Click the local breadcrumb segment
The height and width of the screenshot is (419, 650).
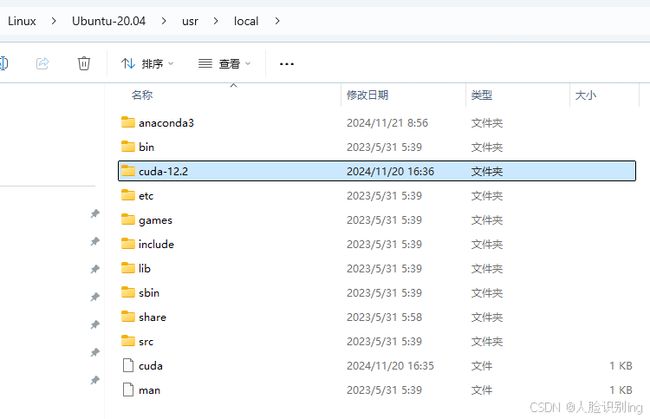pos(246,21)
